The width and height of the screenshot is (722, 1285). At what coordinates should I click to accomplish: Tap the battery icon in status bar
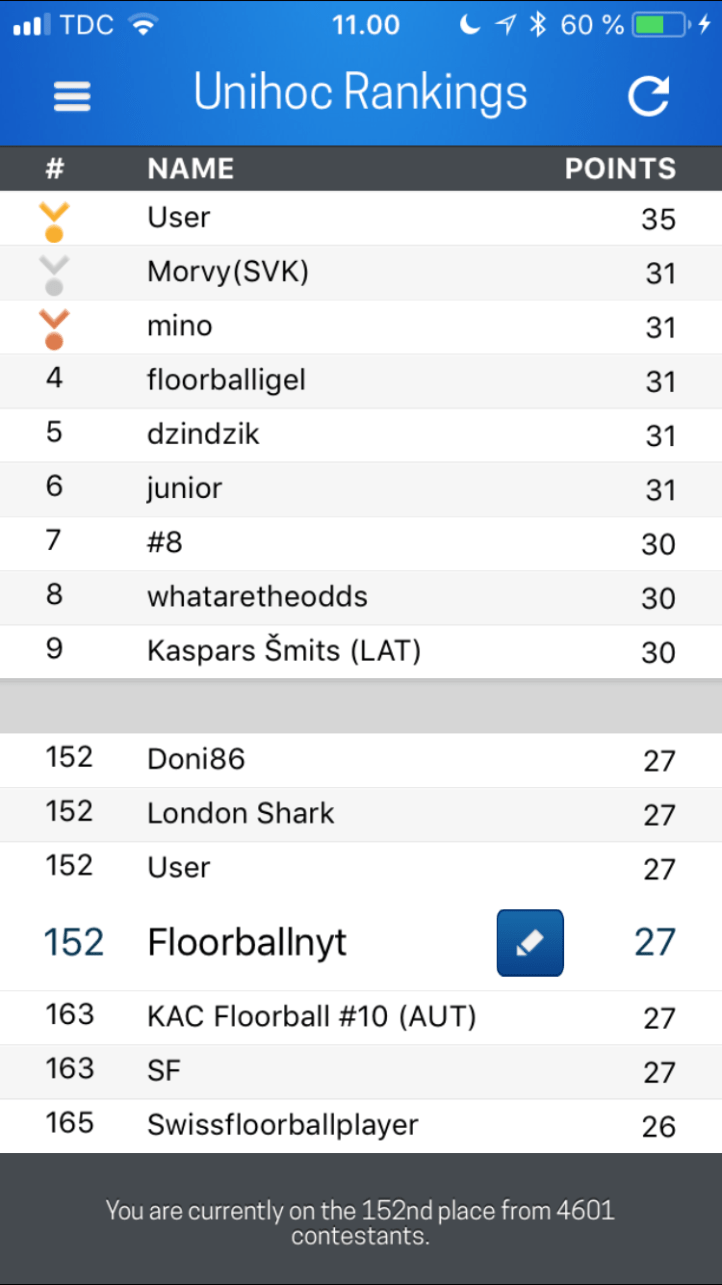[661, 25]
